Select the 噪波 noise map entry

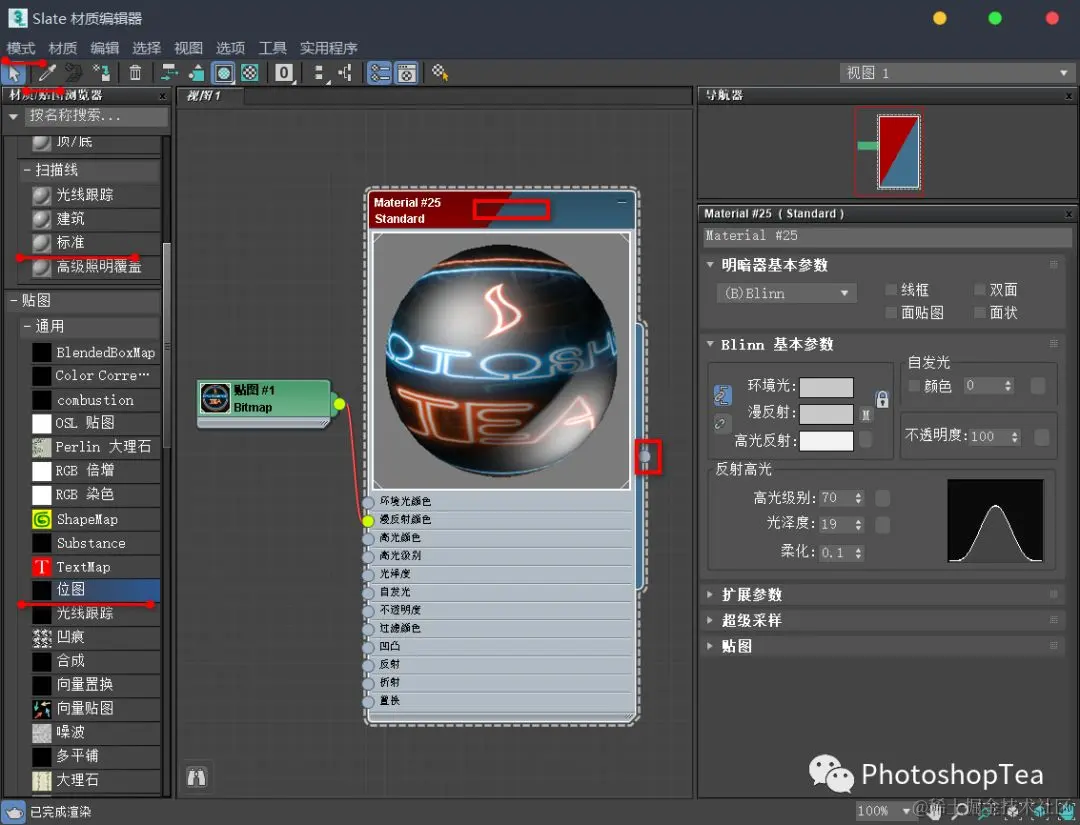pyautogui.click(x=96, y=732)
